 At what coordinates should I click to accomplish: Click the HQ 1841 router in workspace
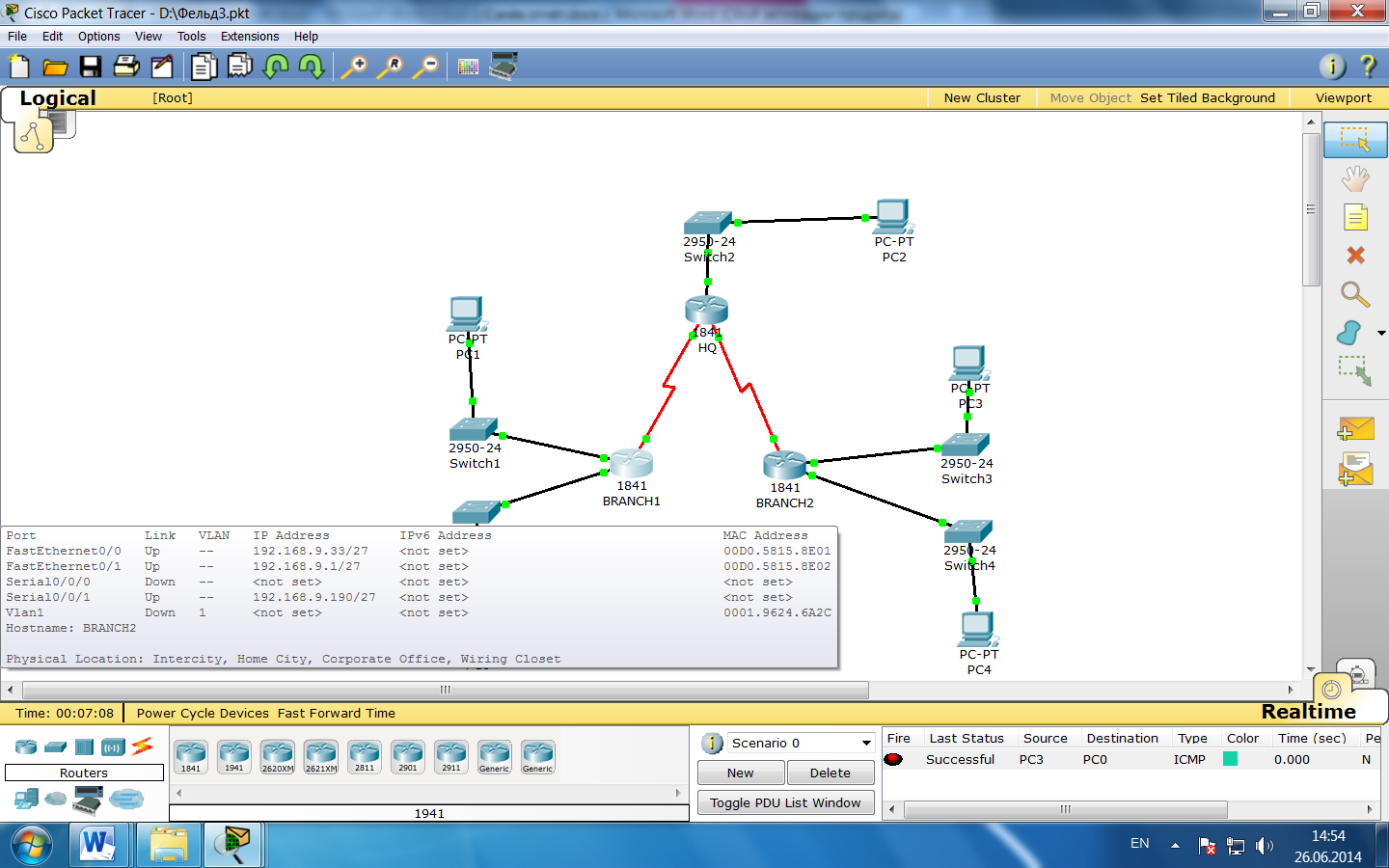tap(706, 311)
